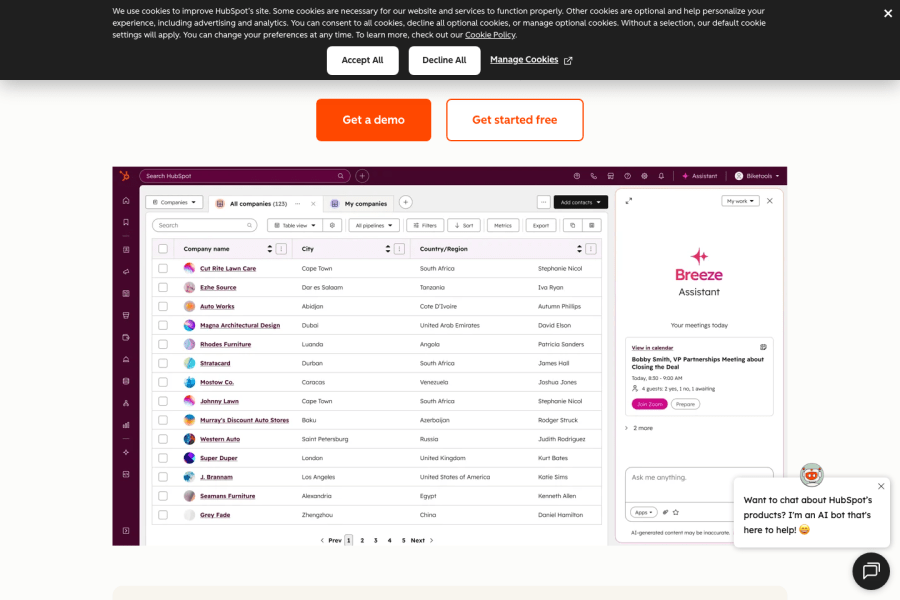The width and height of the screenshot is (900, 600).
Task: Check the checkbox next to Grey Fade
Action: [x=162, y=514]
